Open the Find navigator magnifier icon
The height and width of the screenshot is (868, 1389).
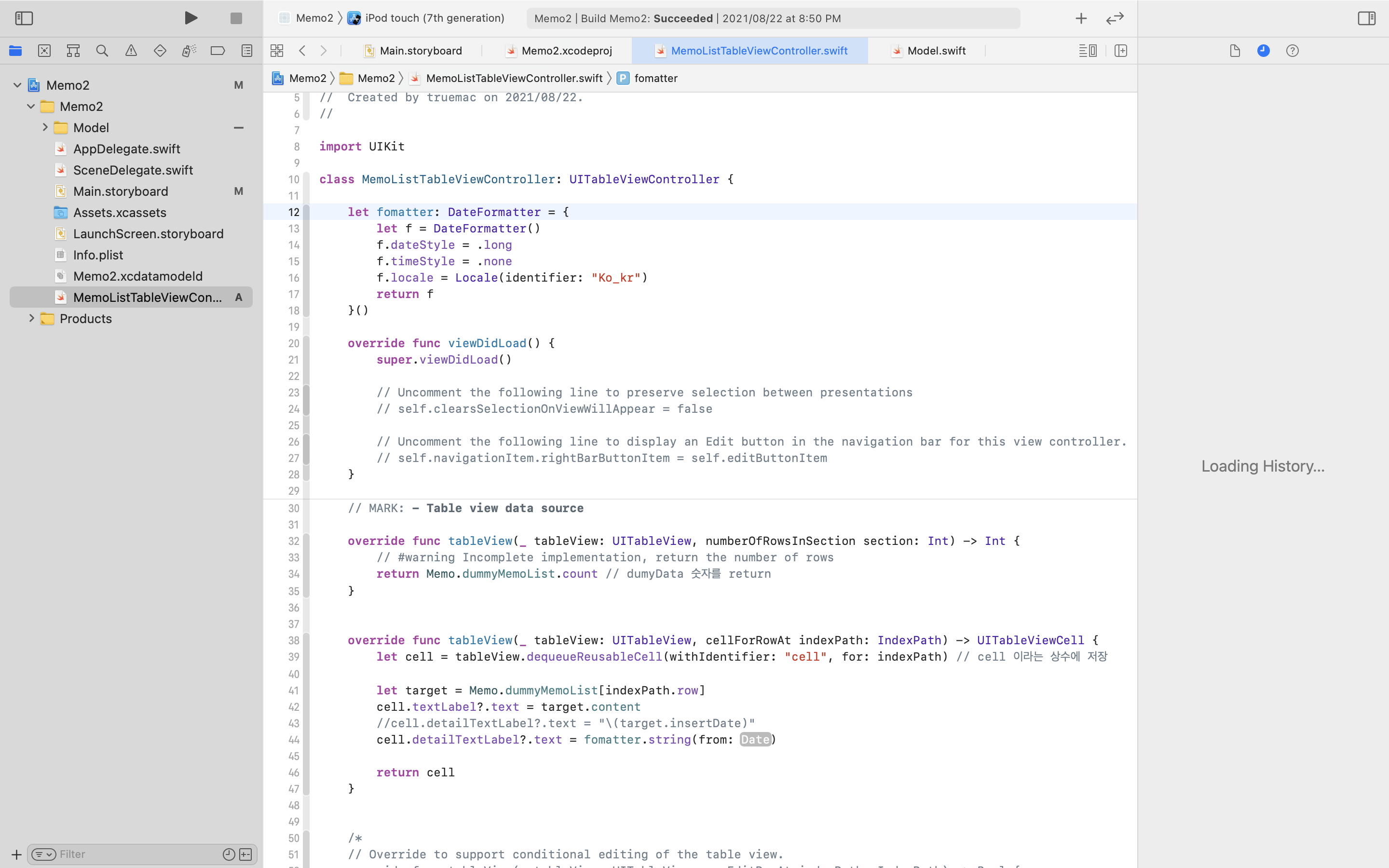102,51
